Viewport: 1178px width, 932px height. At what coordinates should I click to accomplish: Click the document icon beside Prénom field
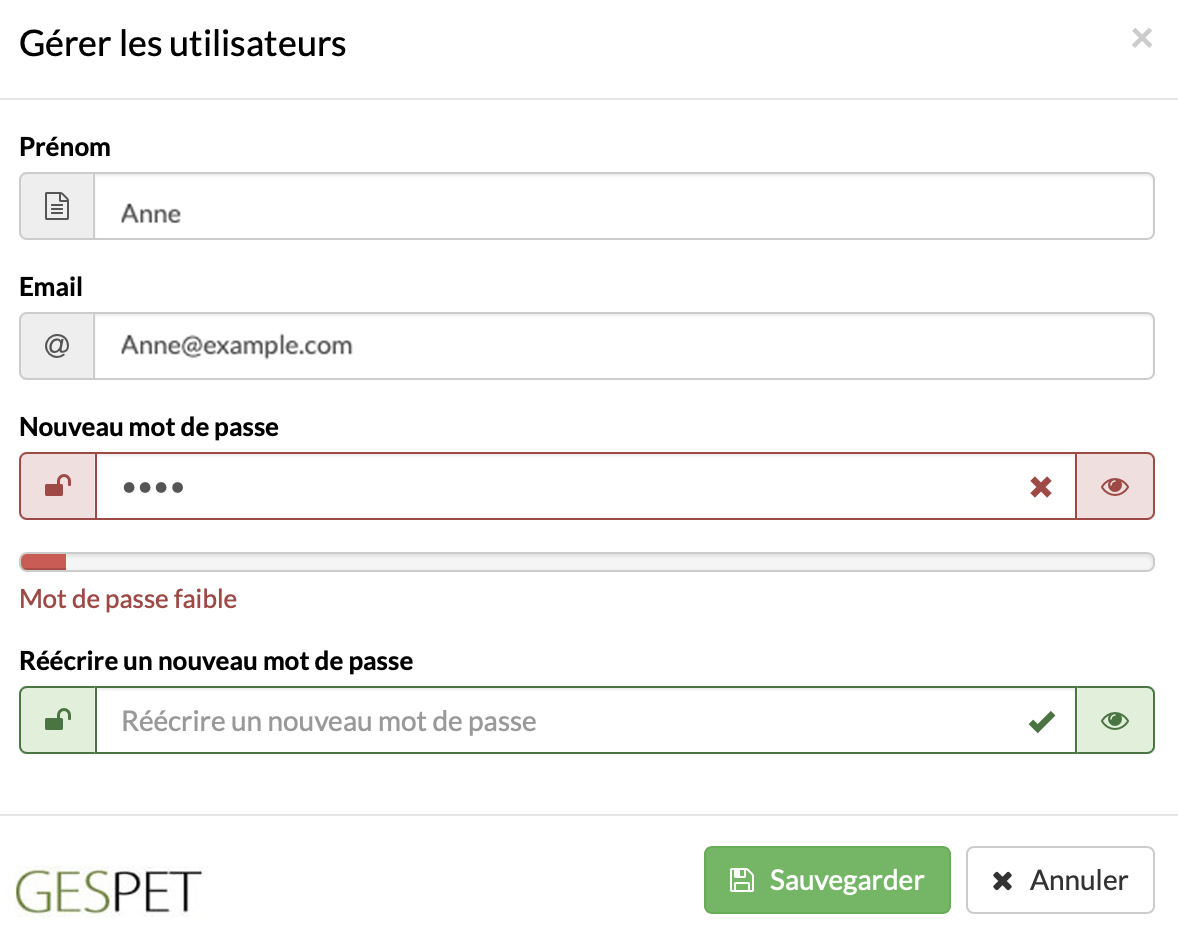(57, 206)
